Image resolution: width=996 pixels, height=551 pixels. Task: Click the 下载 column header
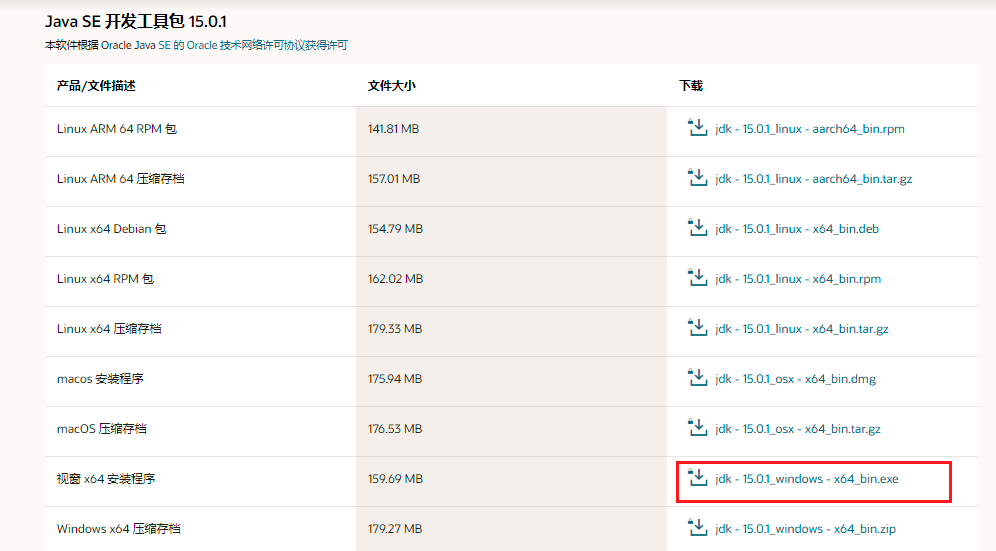tap(691, 86)
